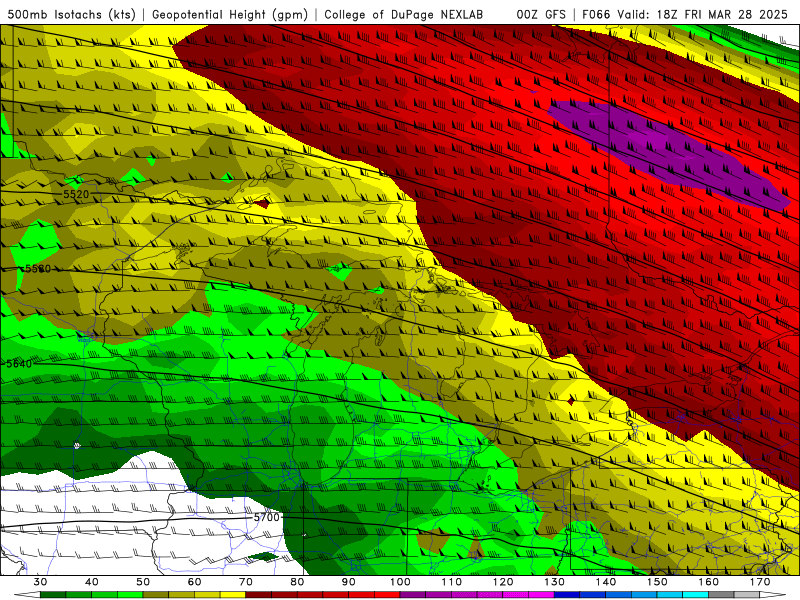Click the 160 value on color scale

[709, 582]
